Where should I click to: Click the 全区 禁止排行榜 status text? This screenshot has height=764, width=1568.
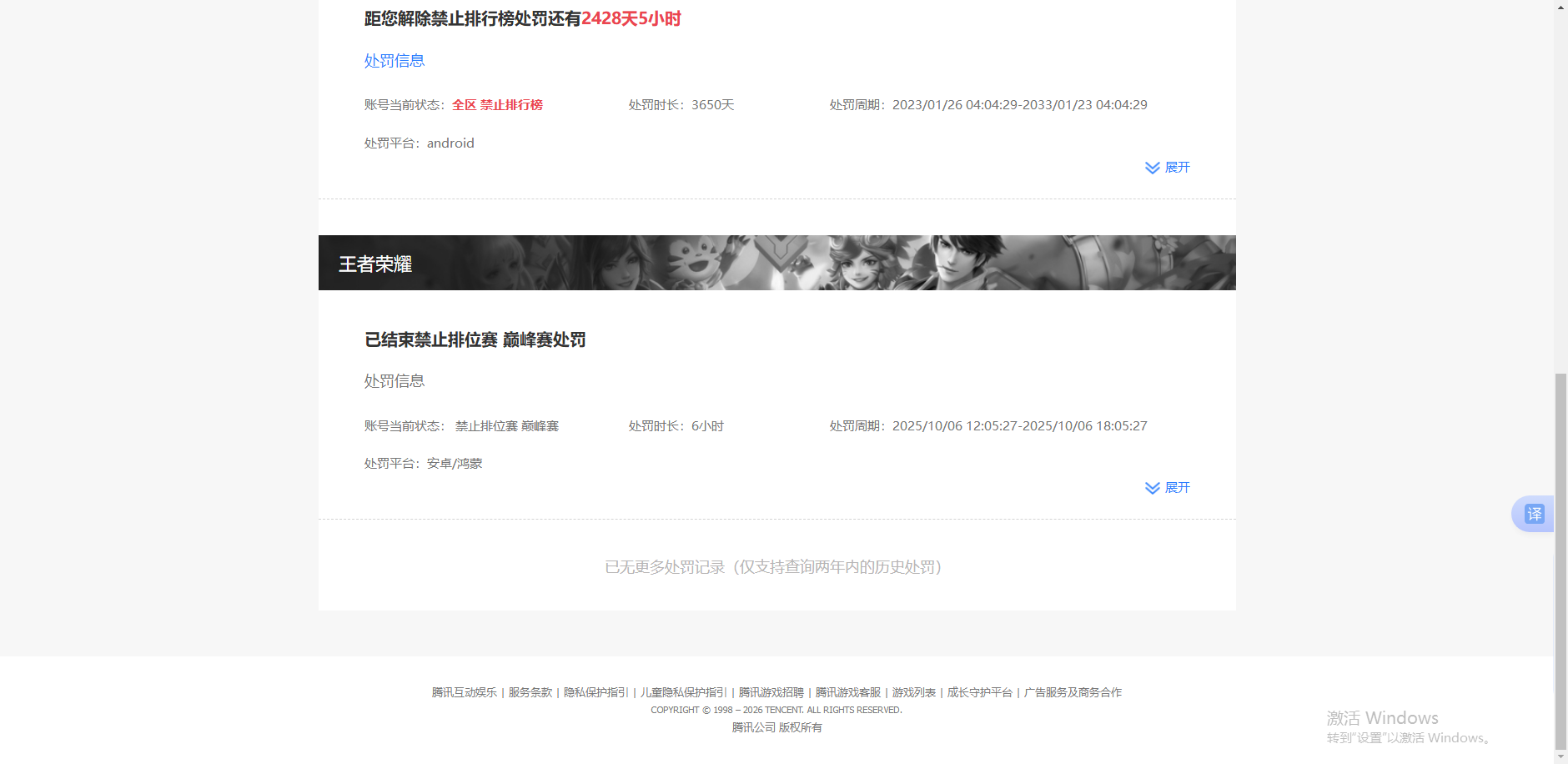(497, 105)
